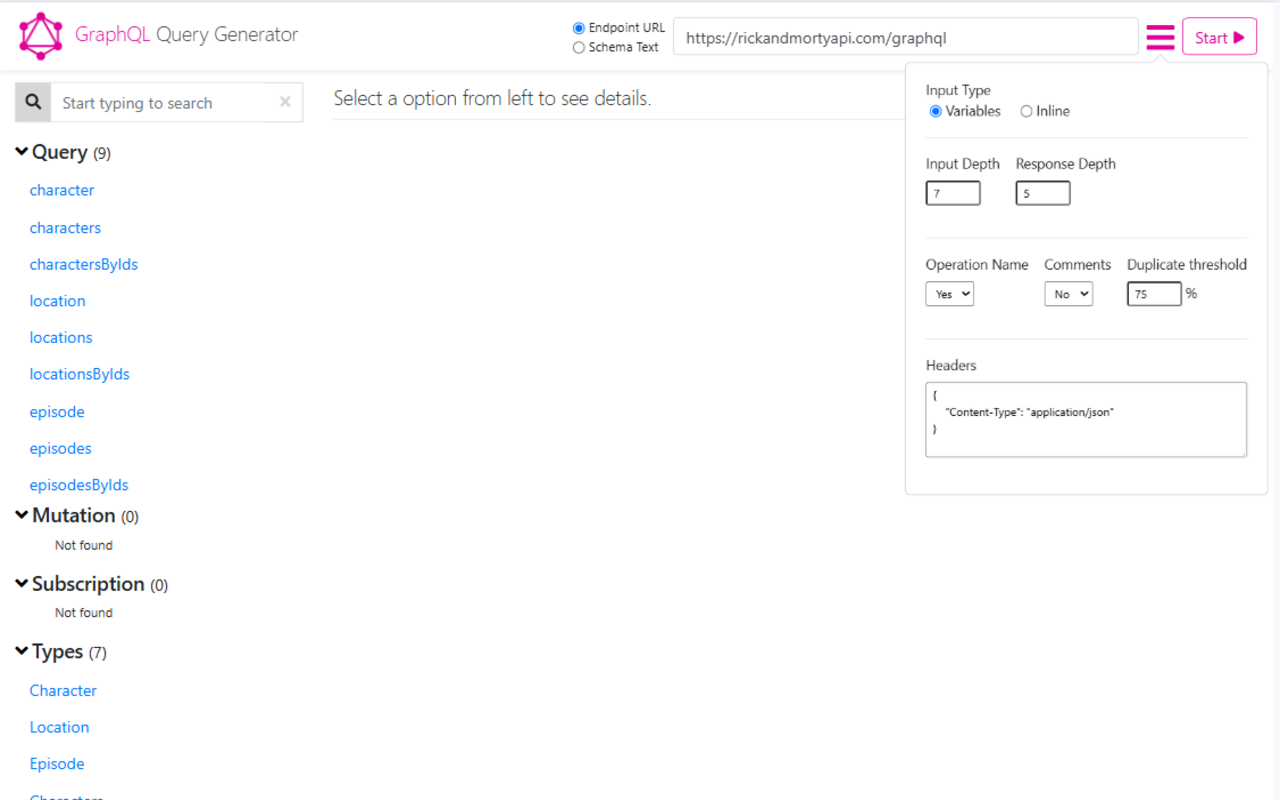Click inside the Headers textarea

click(x=1086, y=419)
